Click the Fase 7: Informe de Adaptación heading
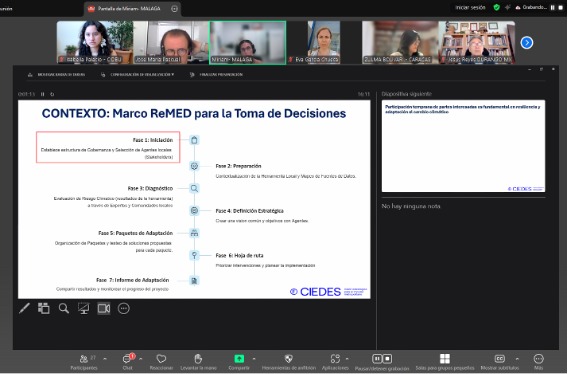 click(133, 280)
